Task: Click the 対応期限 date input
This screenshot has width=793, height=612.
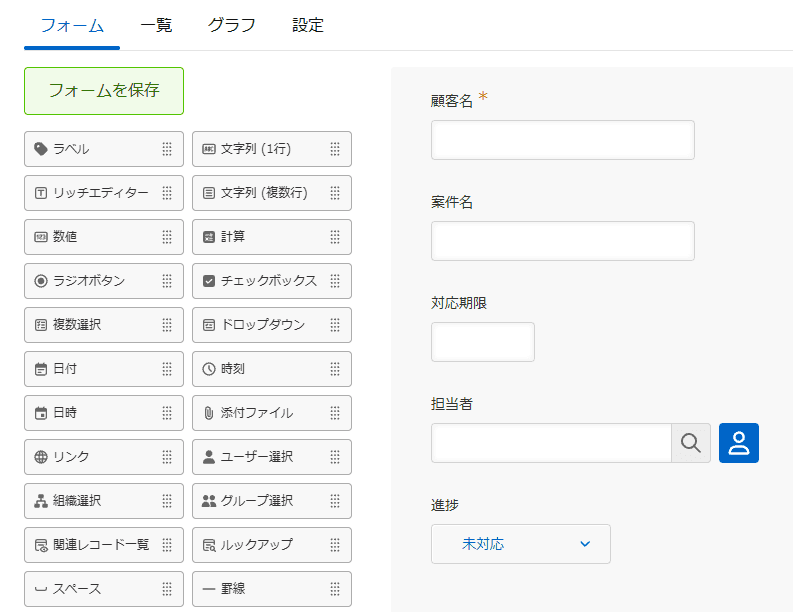Action: tap(483, 342)
